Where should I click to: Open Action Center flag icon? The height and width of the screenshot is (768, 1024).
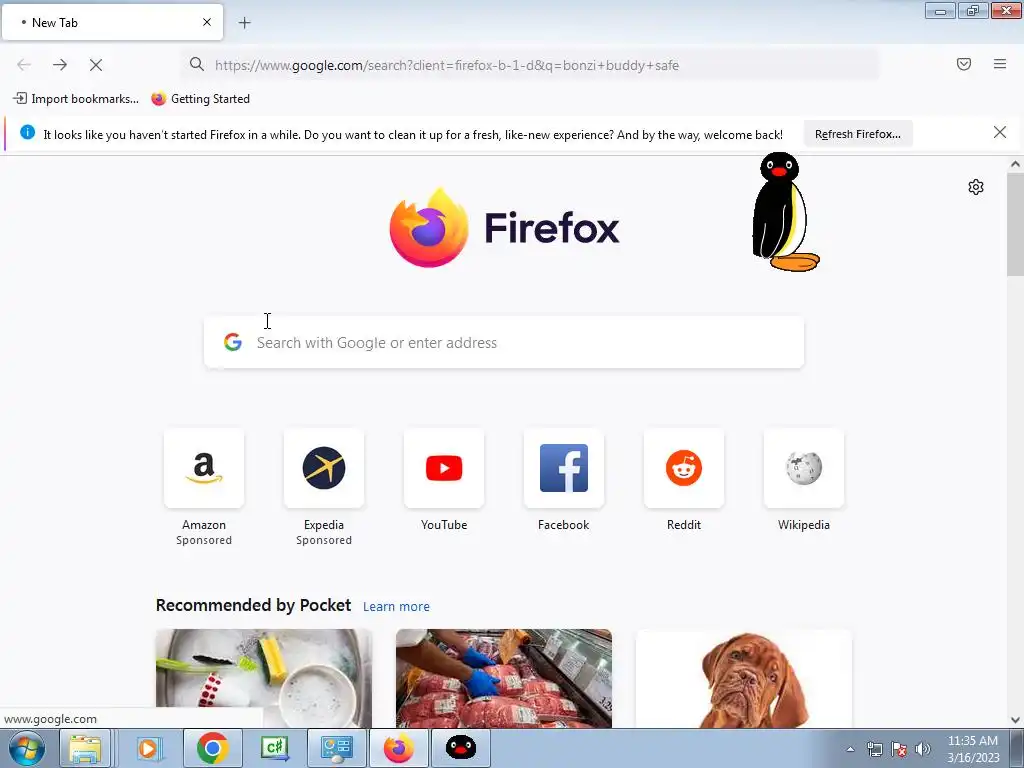click(899, 749)
